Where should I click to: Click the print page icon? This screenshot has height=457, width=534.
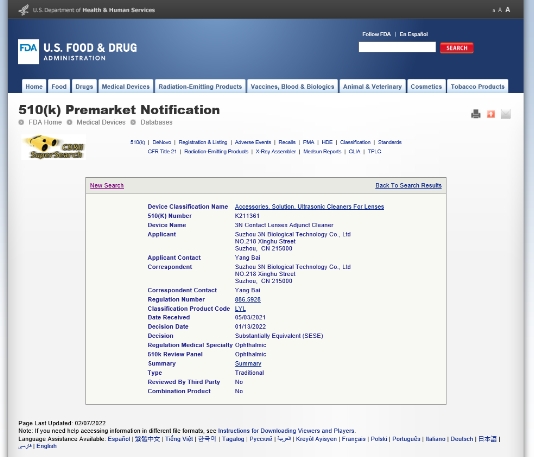pos(476,114)
